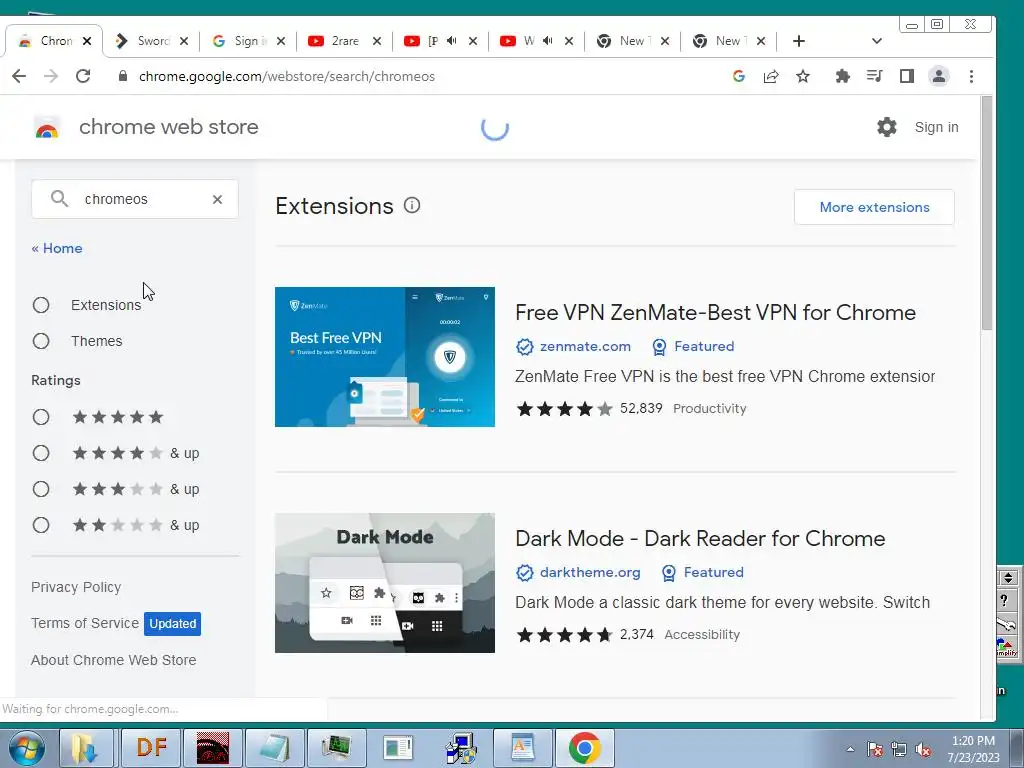The image size is (1024, 768).
Task: Click the address bar URL
Action: pyautogui.click(x=287, y=76)
